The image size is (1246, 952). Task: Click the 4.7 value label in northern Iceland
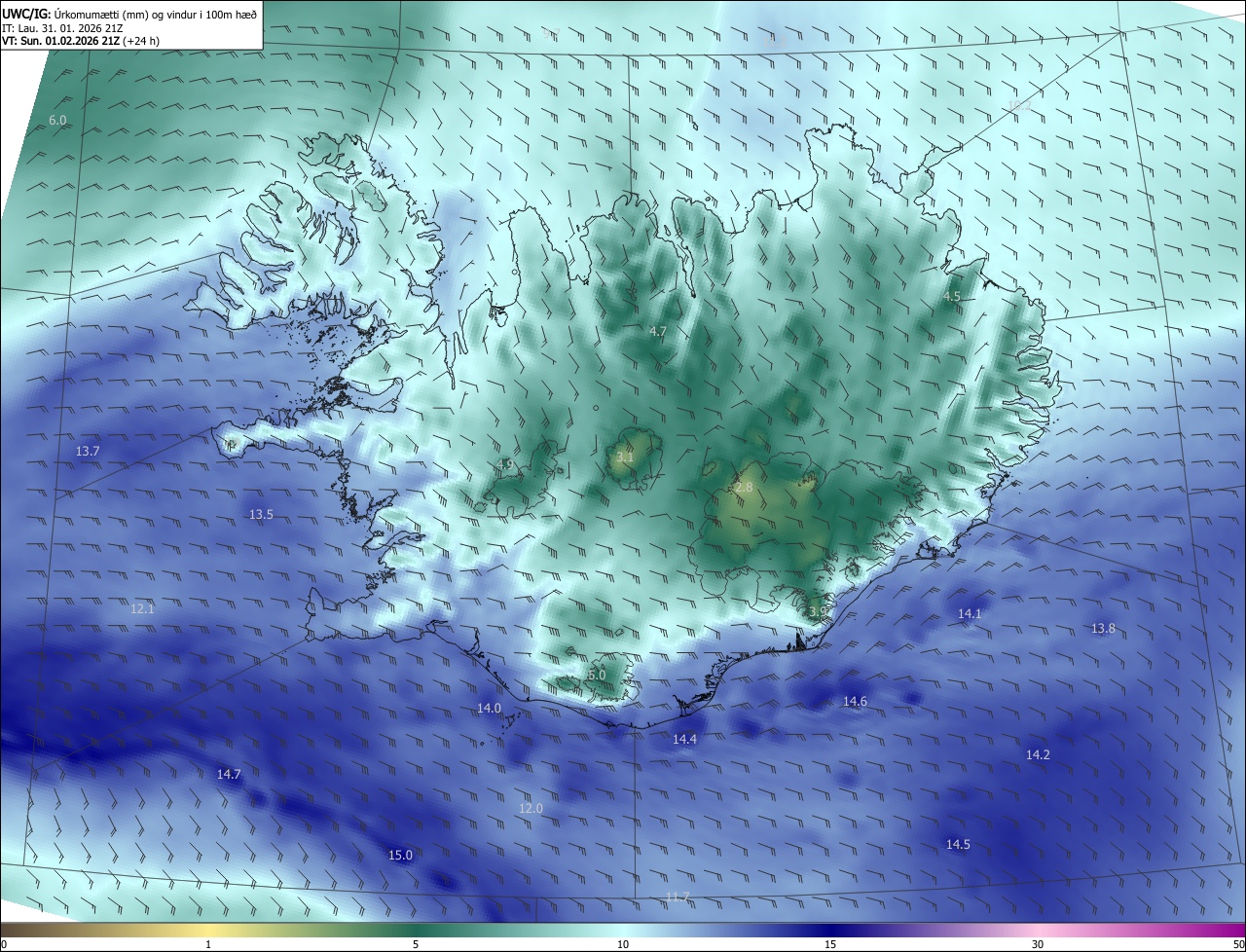tap(658, 331)
